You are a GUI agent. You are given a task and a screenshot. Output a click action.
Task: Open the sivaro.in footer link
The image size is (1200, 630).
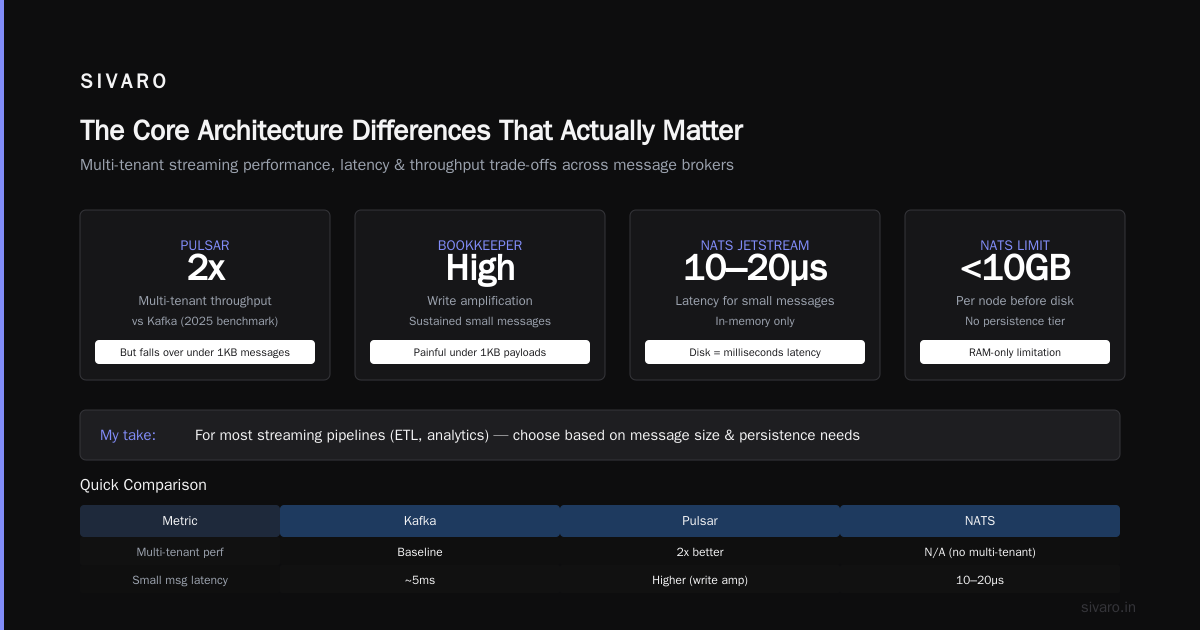(1109, 607)
